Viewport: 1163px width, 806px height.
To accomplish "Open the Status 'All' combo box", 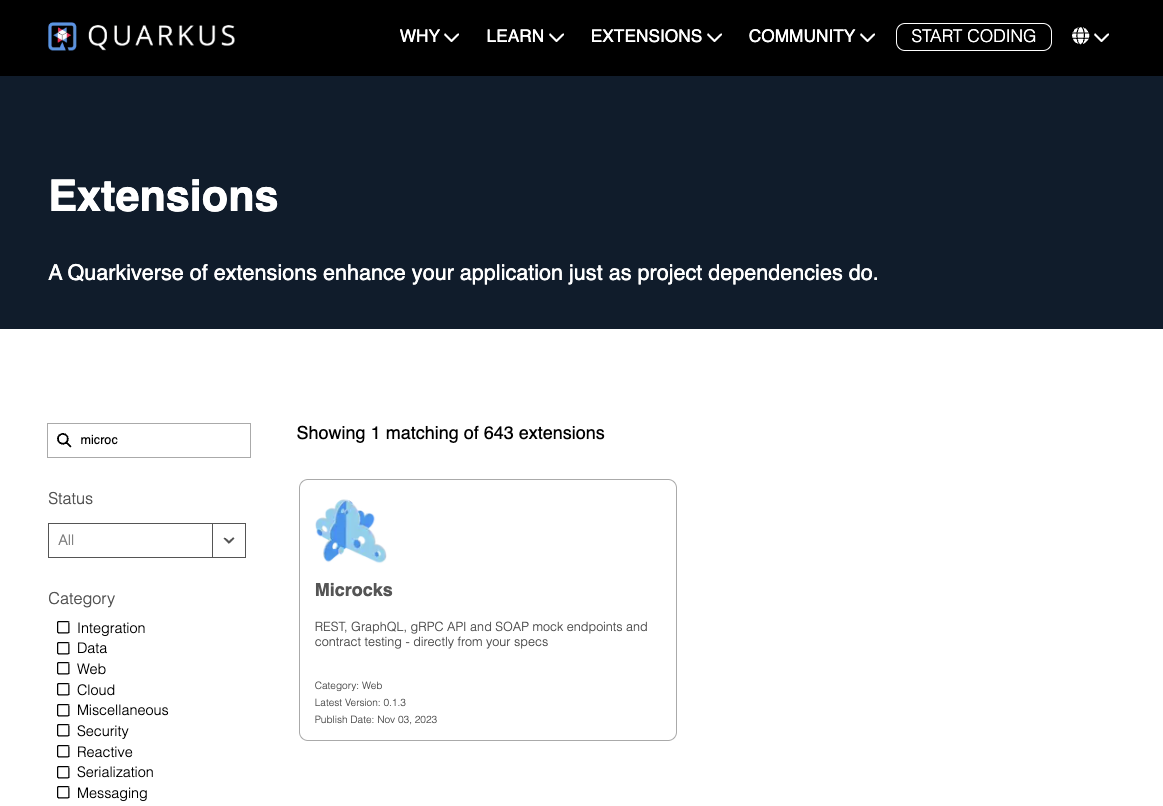I will [147, 541].
